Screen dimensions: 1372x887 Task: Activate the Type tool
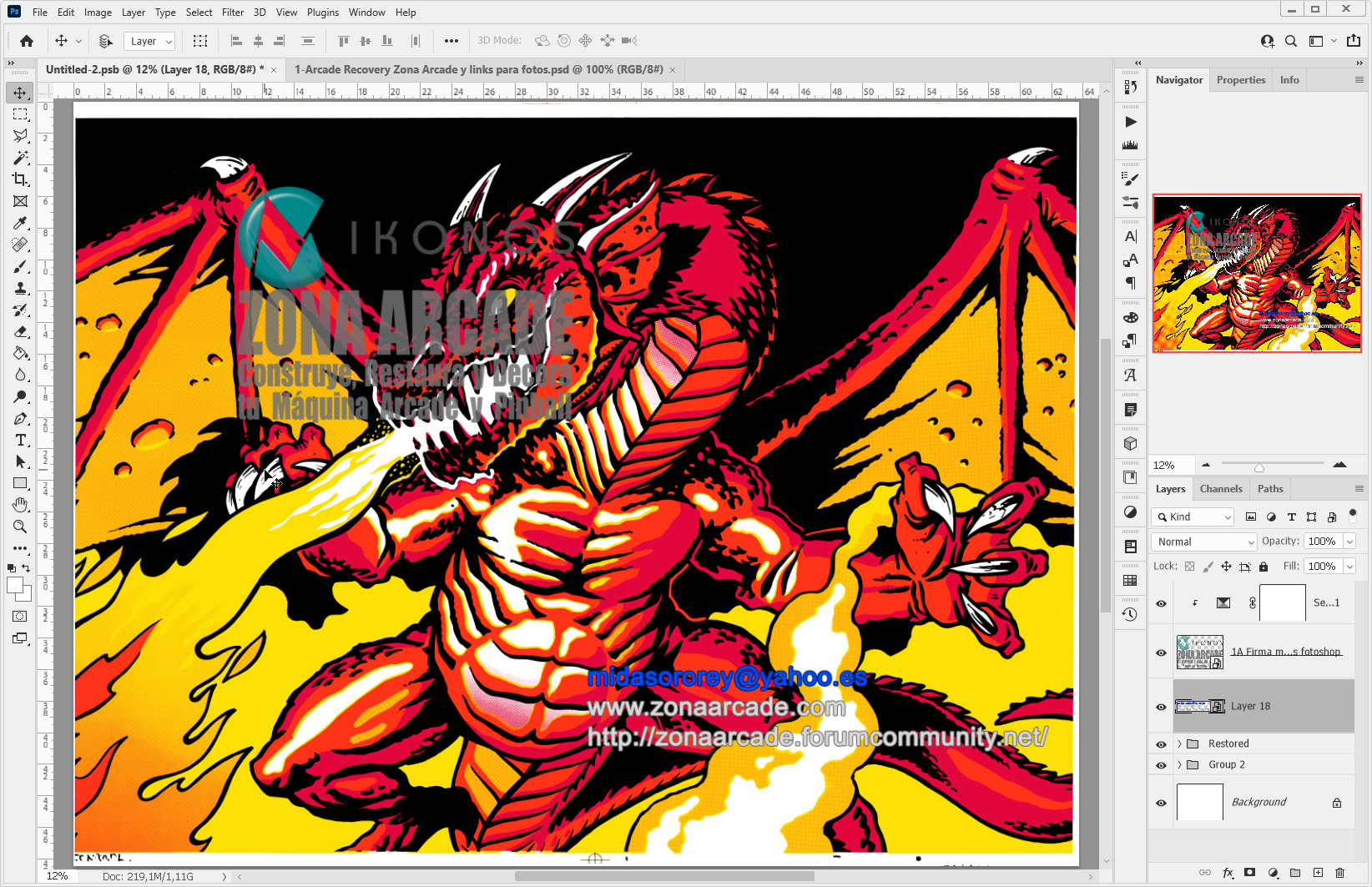click(x=20, y=440)
